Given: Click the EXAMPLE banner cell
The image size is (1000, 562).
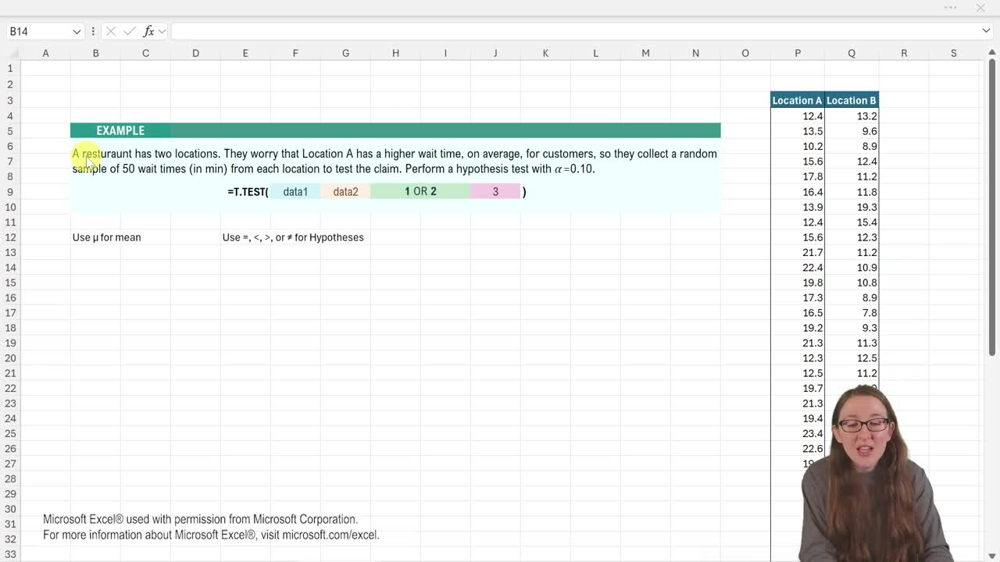Looking at the screenshot, I should click(120, 131).
